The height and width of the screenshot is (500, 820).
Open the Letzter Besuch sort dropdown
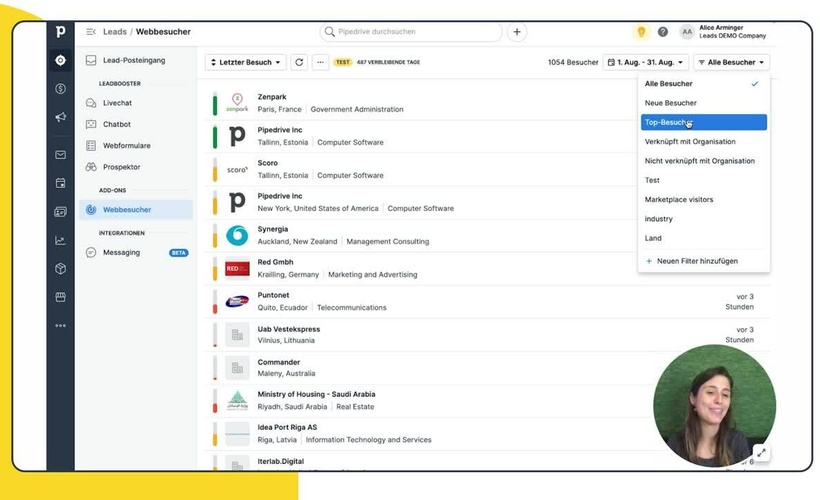pyautogui.click(x=245, y=62)
